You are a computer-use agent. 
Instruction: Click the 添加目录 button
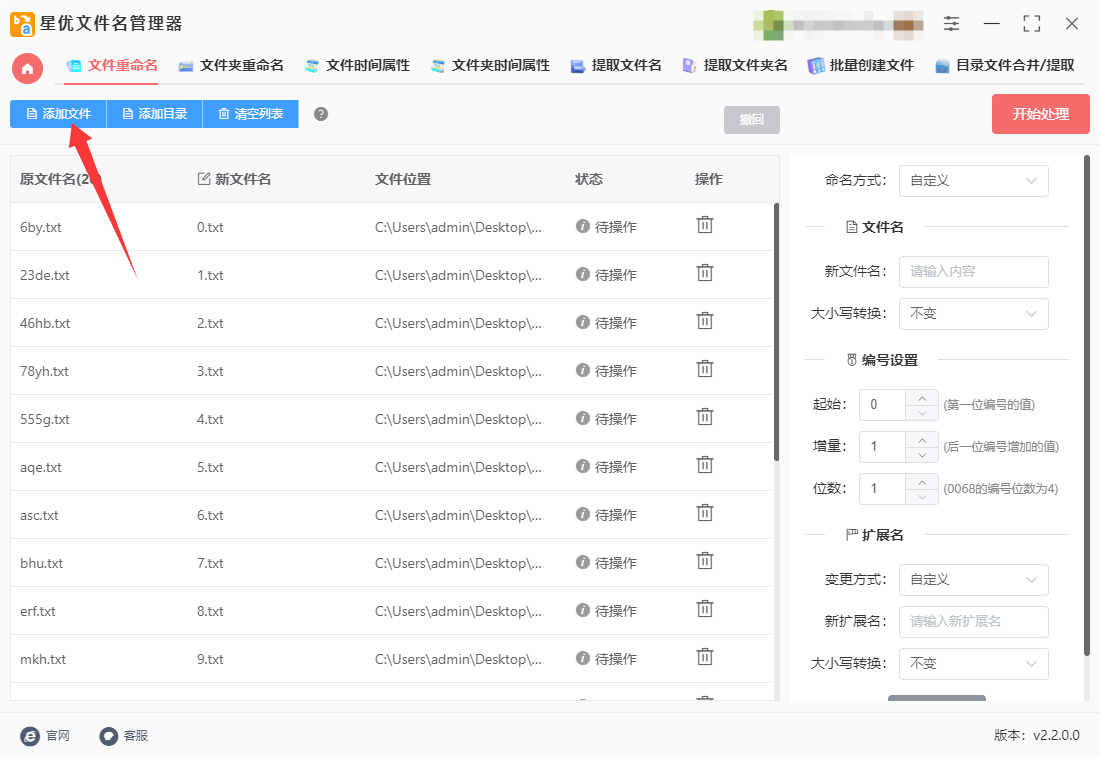coord(154,114)
